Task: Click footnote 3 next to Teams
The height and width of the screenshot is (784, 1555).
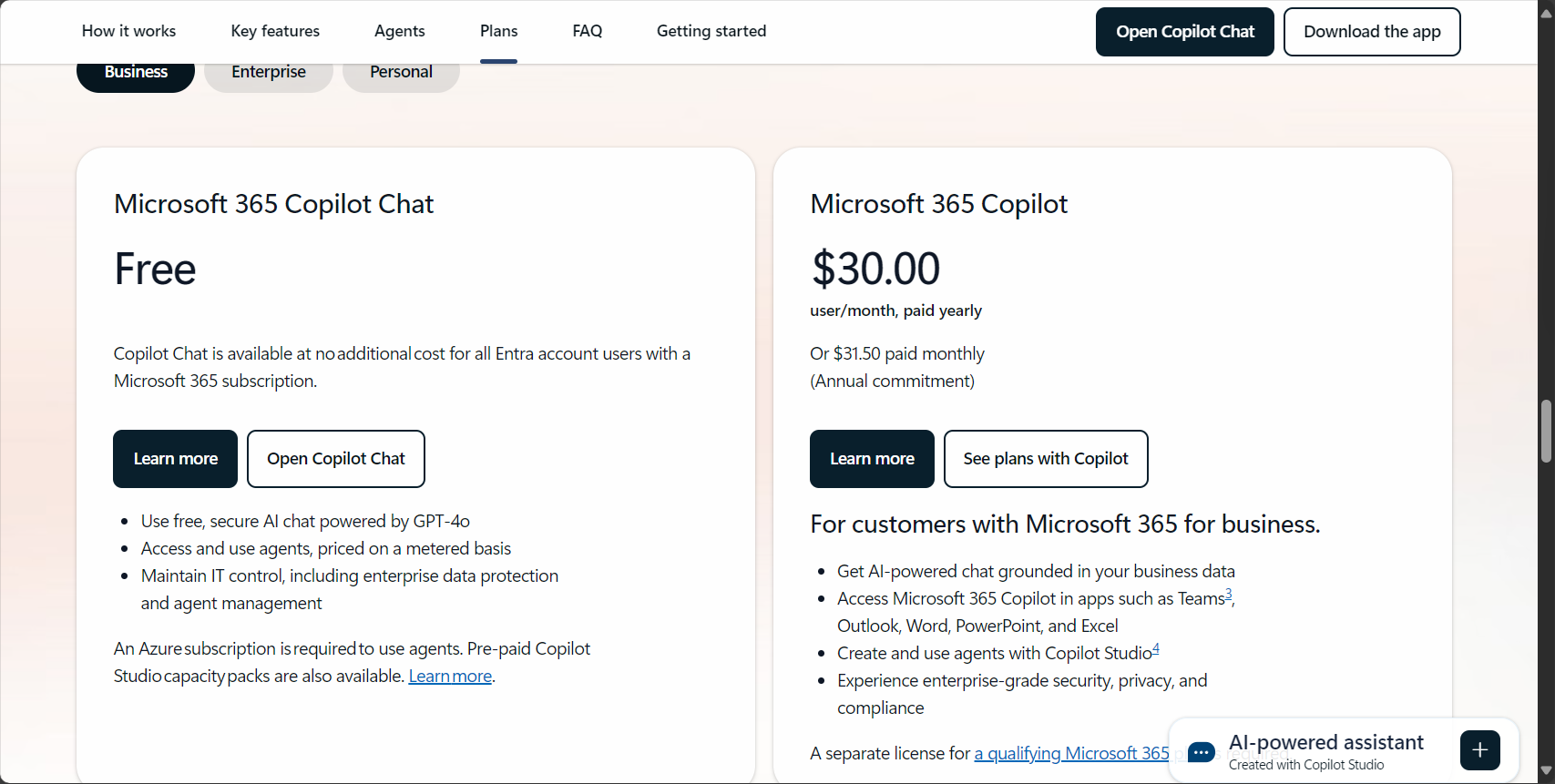Action: pyautogui.click(x=1228, y=594)
